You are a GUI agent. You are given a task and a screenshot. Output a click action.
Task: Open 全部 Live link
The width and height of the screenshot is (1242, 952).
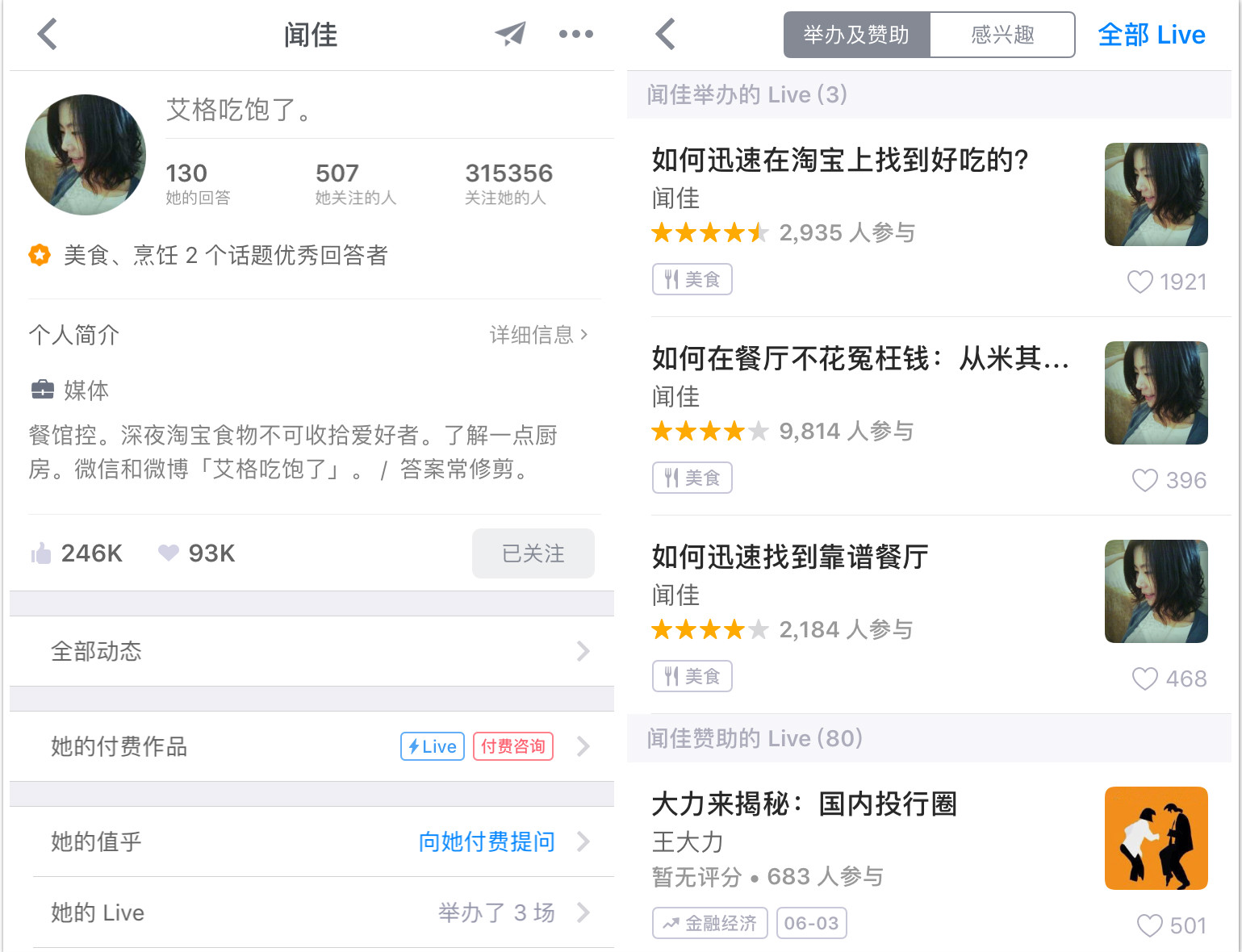click(x=1151, y=35)
